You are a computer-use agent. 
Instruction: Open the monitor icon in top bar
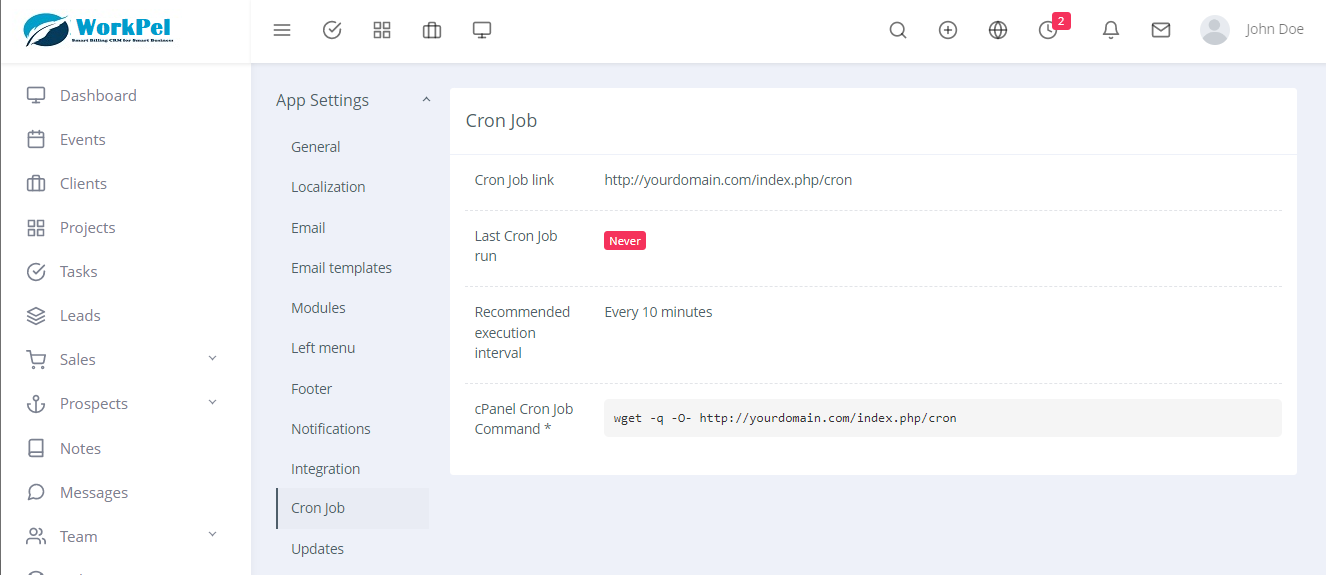482,30
